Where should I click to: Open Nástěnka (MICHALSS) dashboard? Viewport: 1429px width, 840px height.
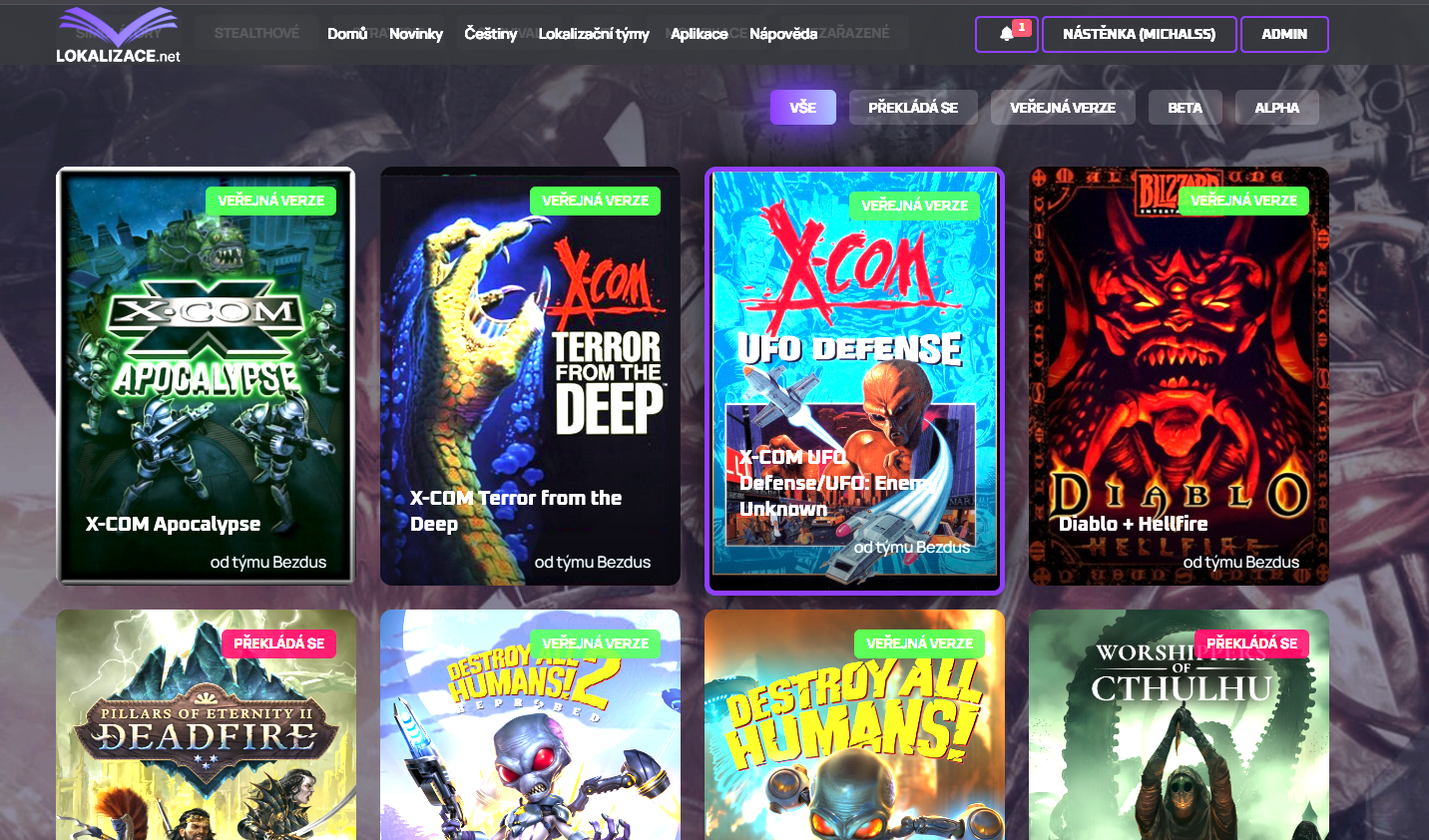[x=1139, y=34]
